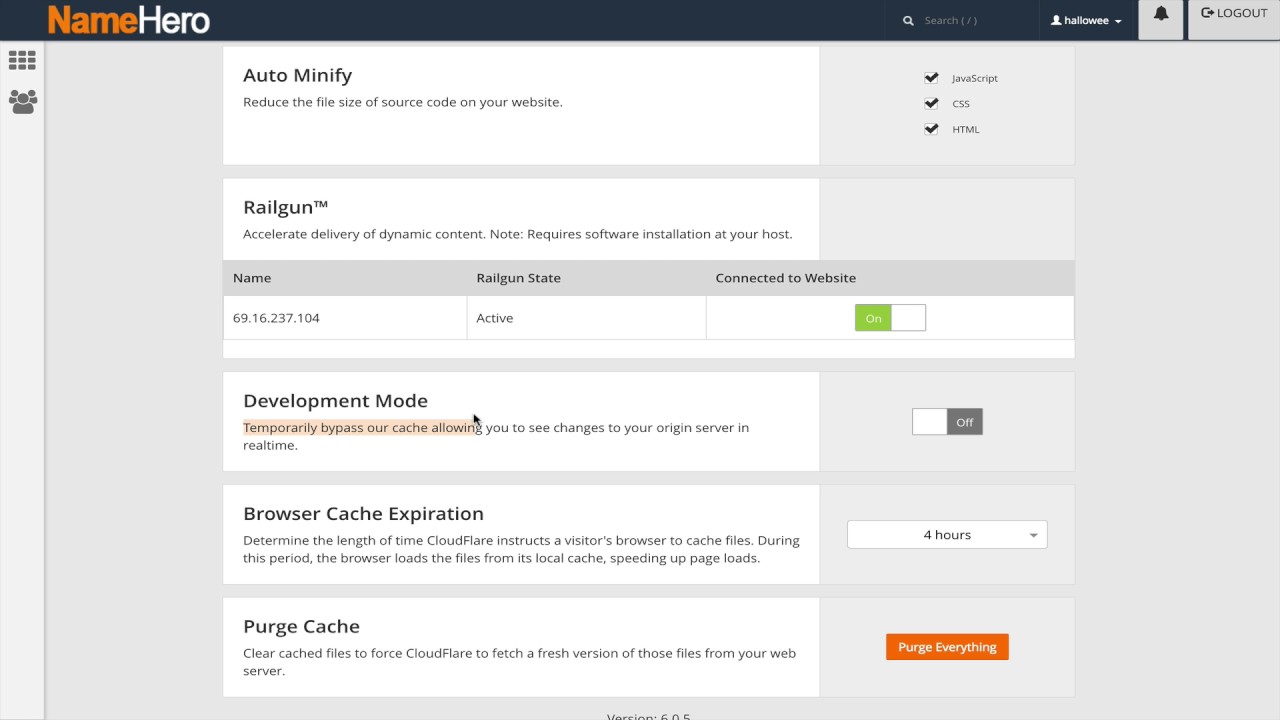This screenshot has width=1280, height=720.
Task: Click the LOGOUT button text
Action: coord(1242,13)
